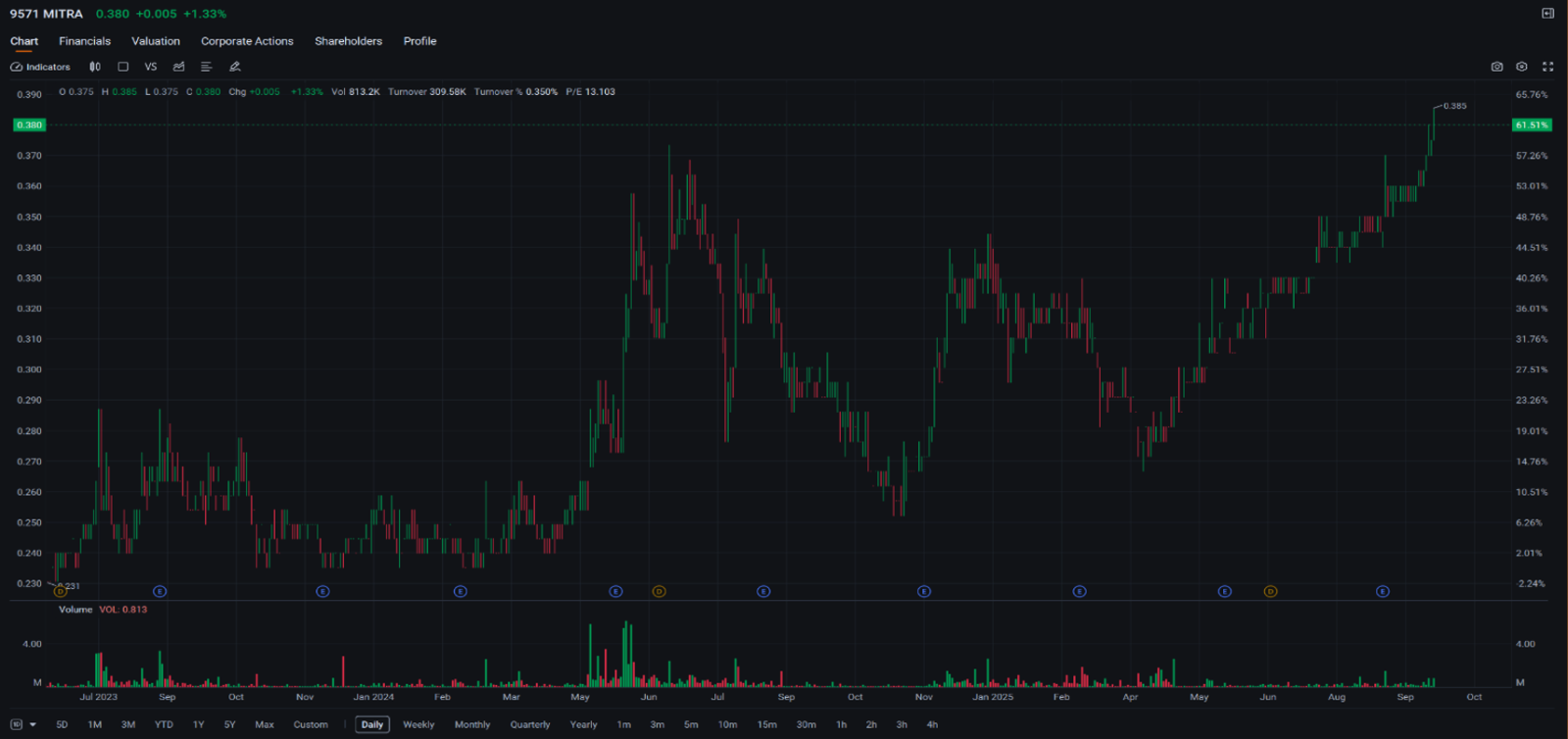Open the Valuation tab

[x=156, y=41]
